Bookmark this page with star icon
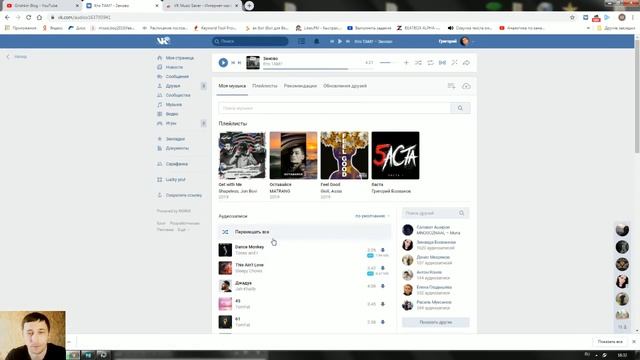Screen dimensions: 640x360 coord(572,18)
